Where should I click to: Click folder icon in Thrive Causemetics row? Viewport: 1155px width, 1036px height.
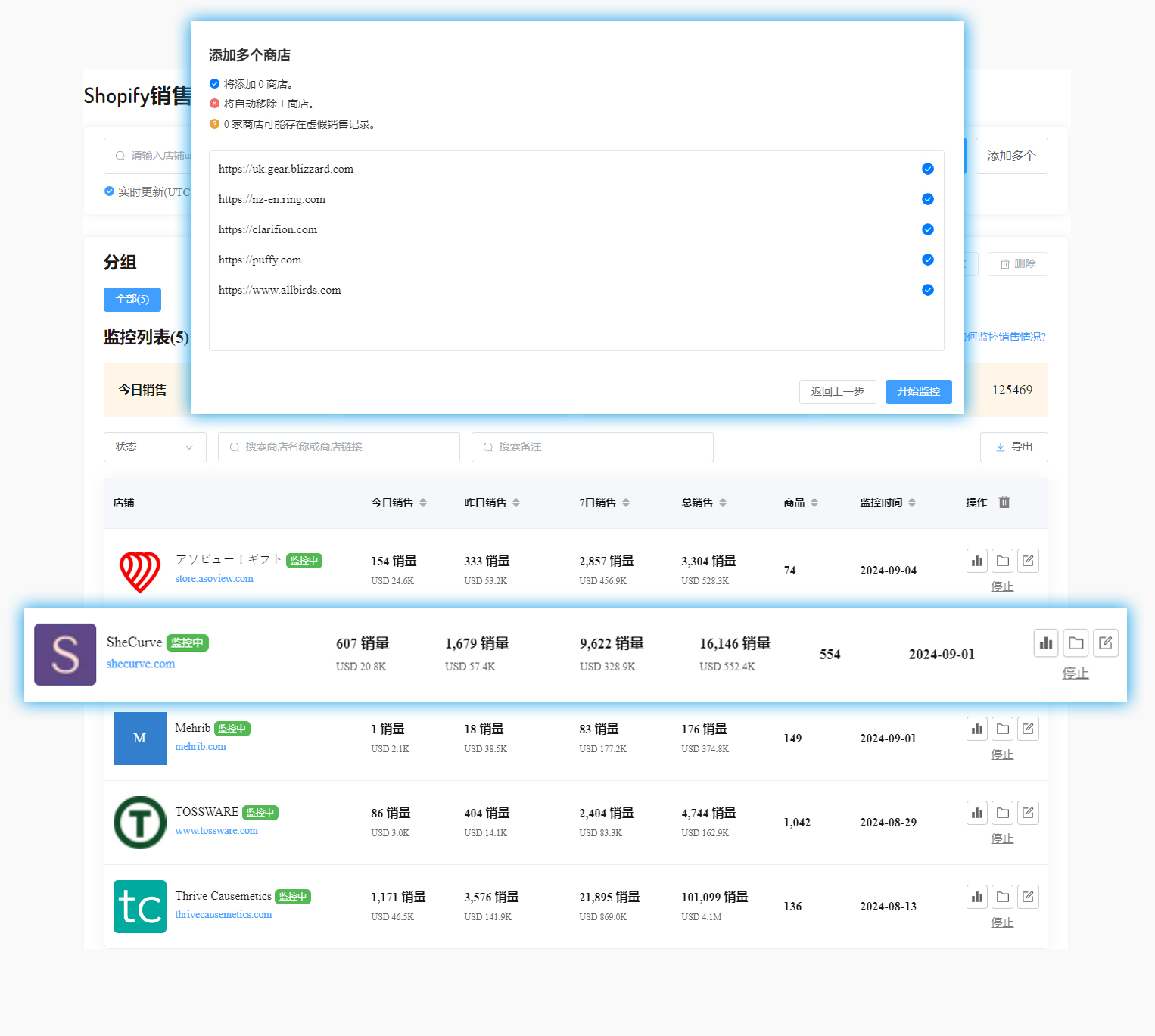1003,897
